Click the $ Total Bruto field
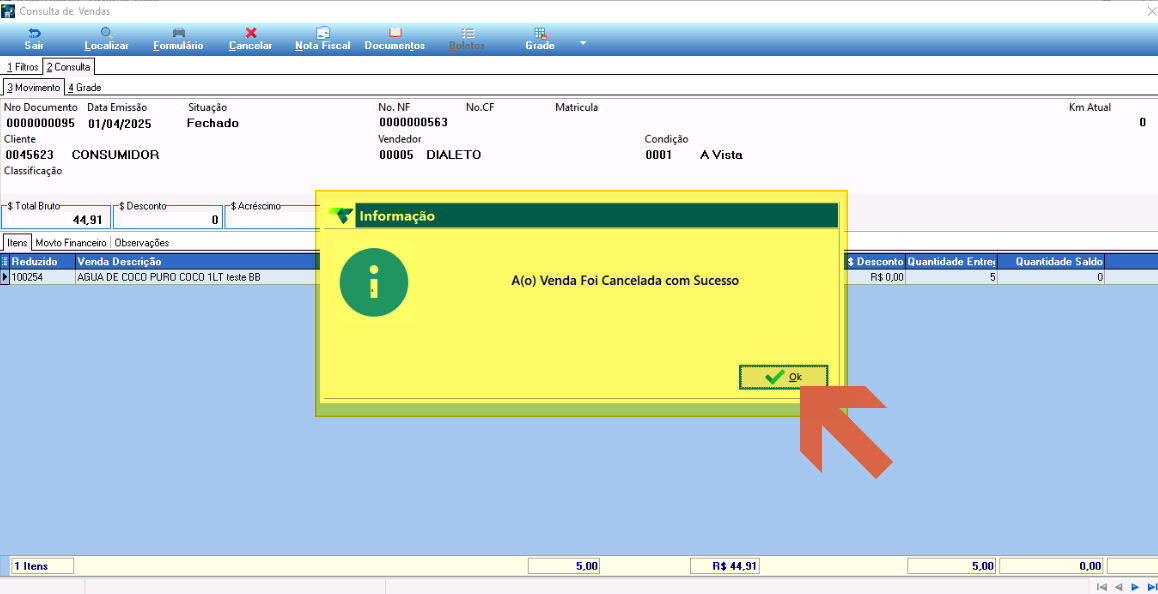The image size is (1158, 594). tap(56, 219)
